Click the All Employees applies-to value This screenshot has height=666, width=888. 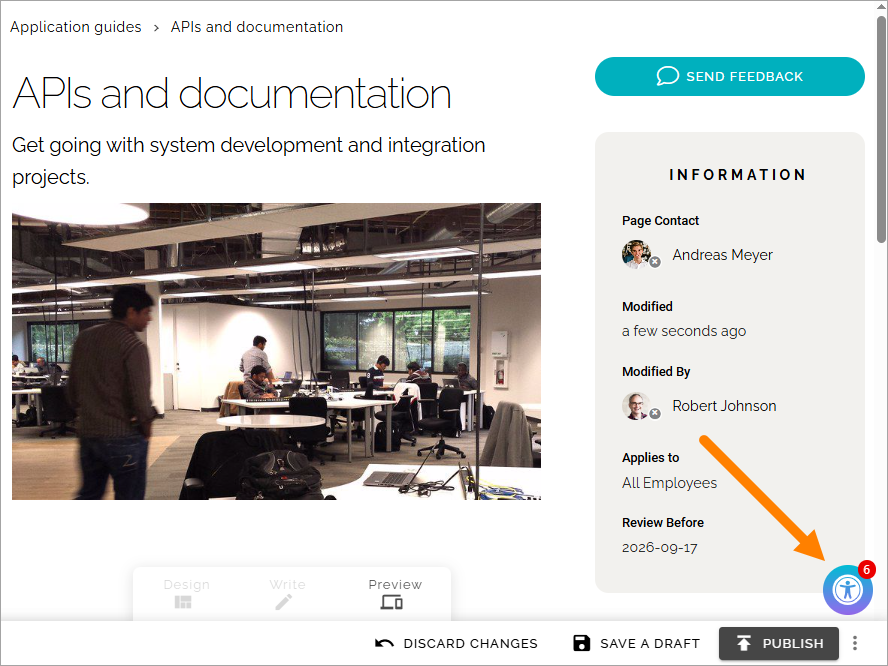(x=669, y=483)
